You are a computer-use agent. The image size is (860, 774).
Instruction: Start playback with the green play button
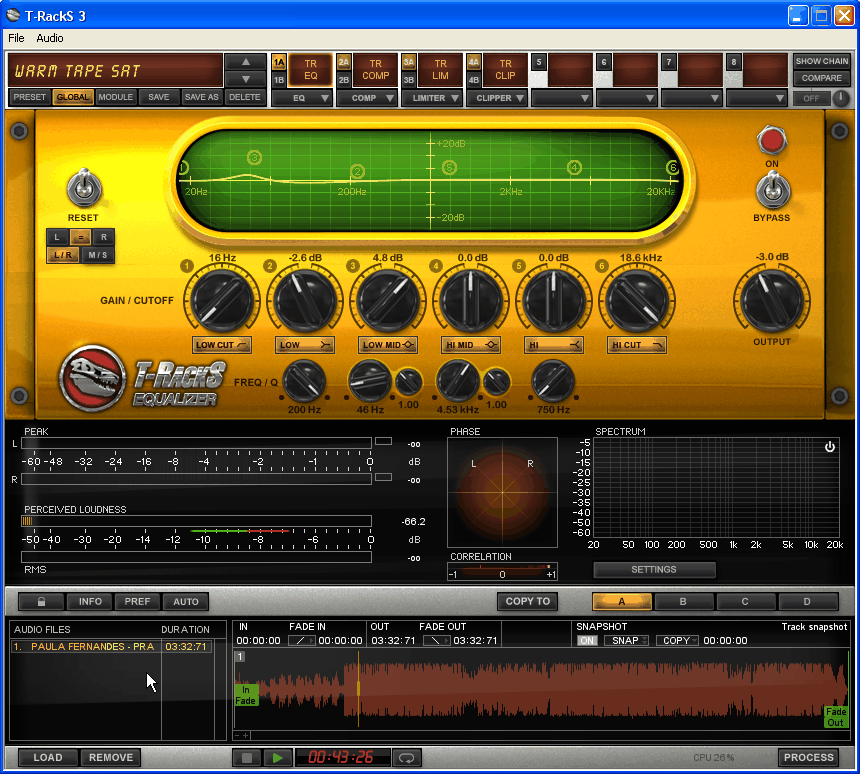click(x=278, y=758)
